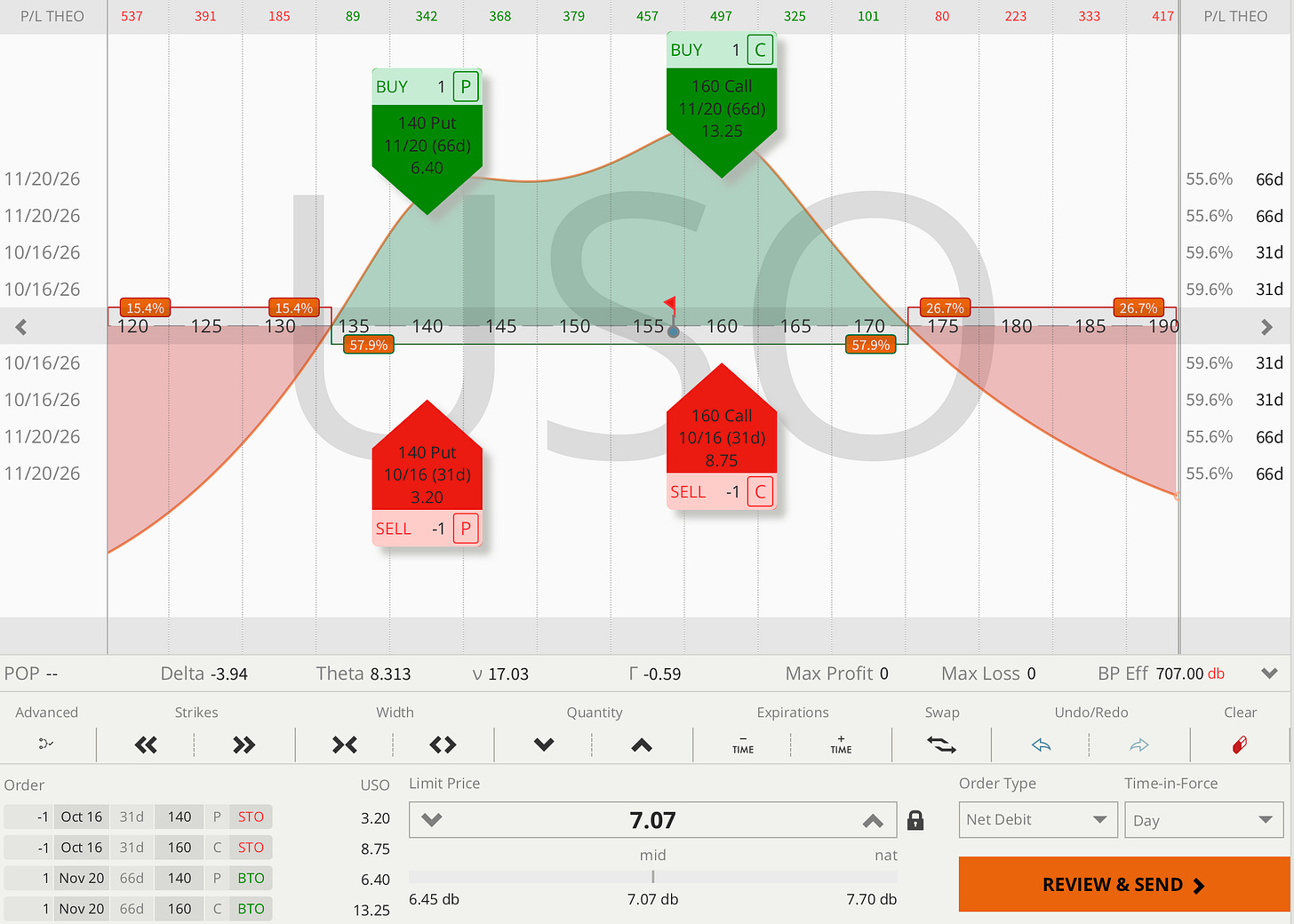Click the left 26.7% tag near 175

(945, 307)
